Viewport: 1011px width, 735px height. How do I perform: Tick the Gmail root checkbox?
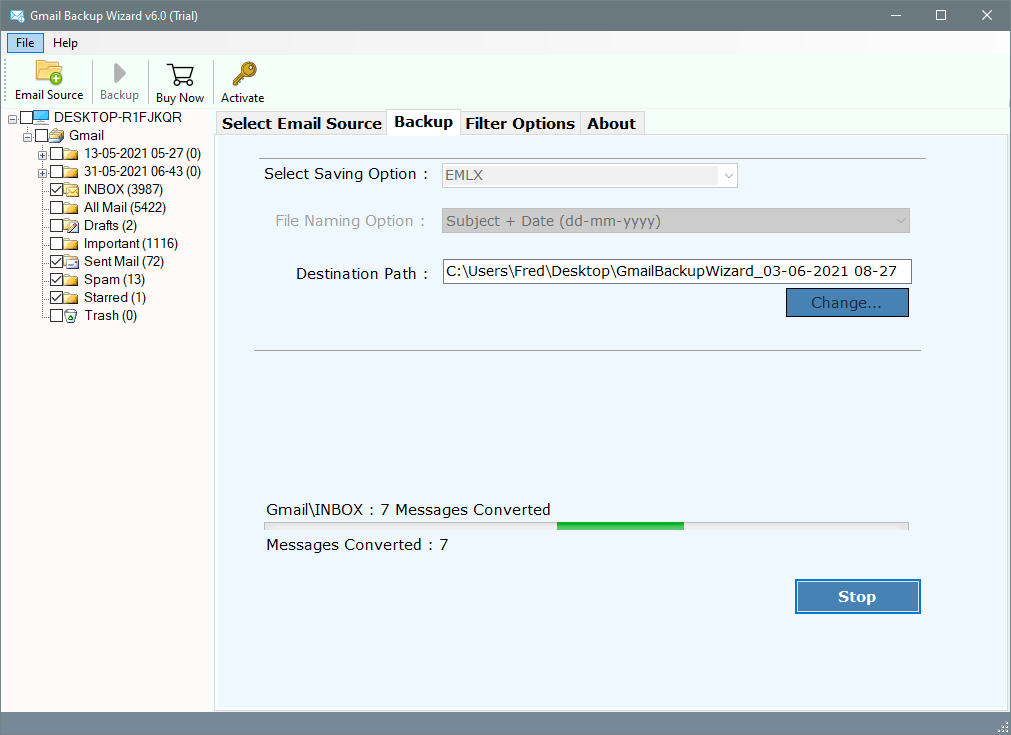coord(41,135)
